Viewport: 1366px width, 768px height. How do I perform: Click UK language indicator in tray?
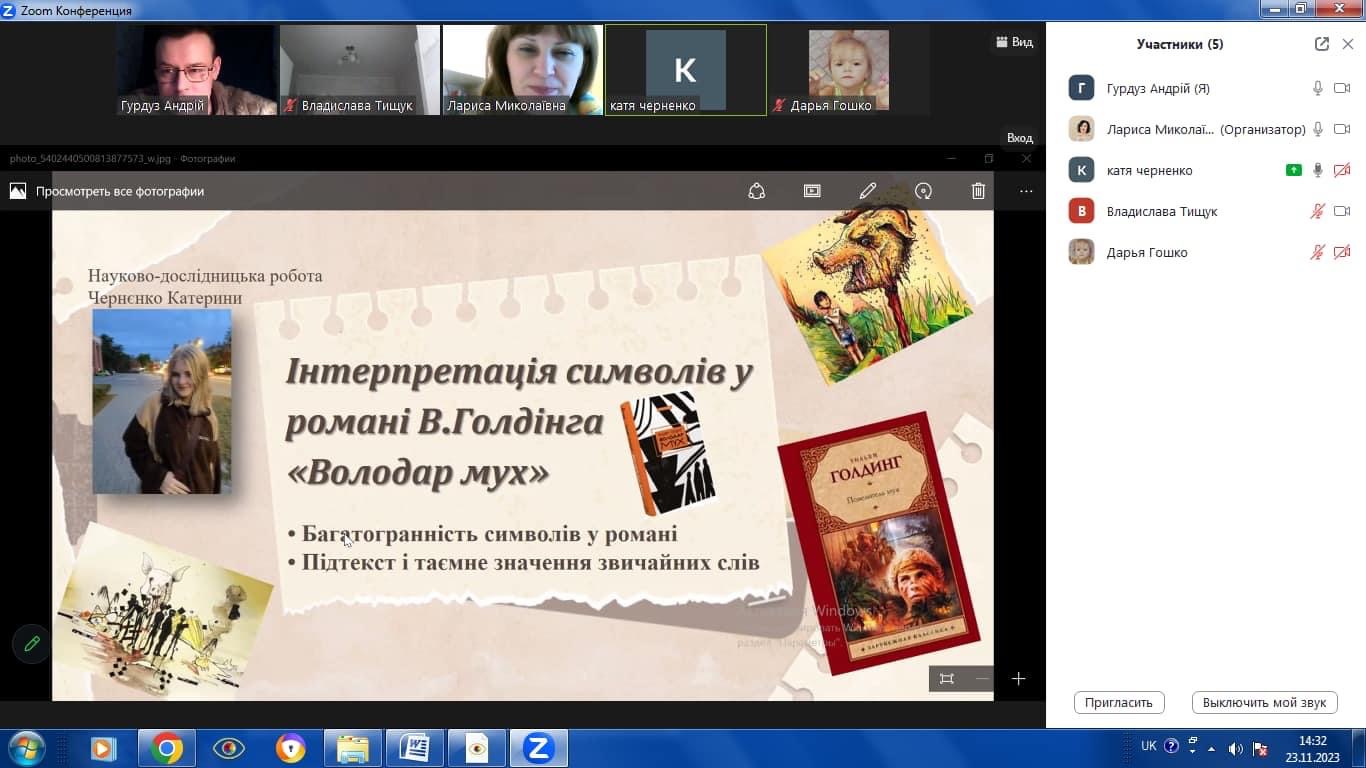coord(1149,746)
